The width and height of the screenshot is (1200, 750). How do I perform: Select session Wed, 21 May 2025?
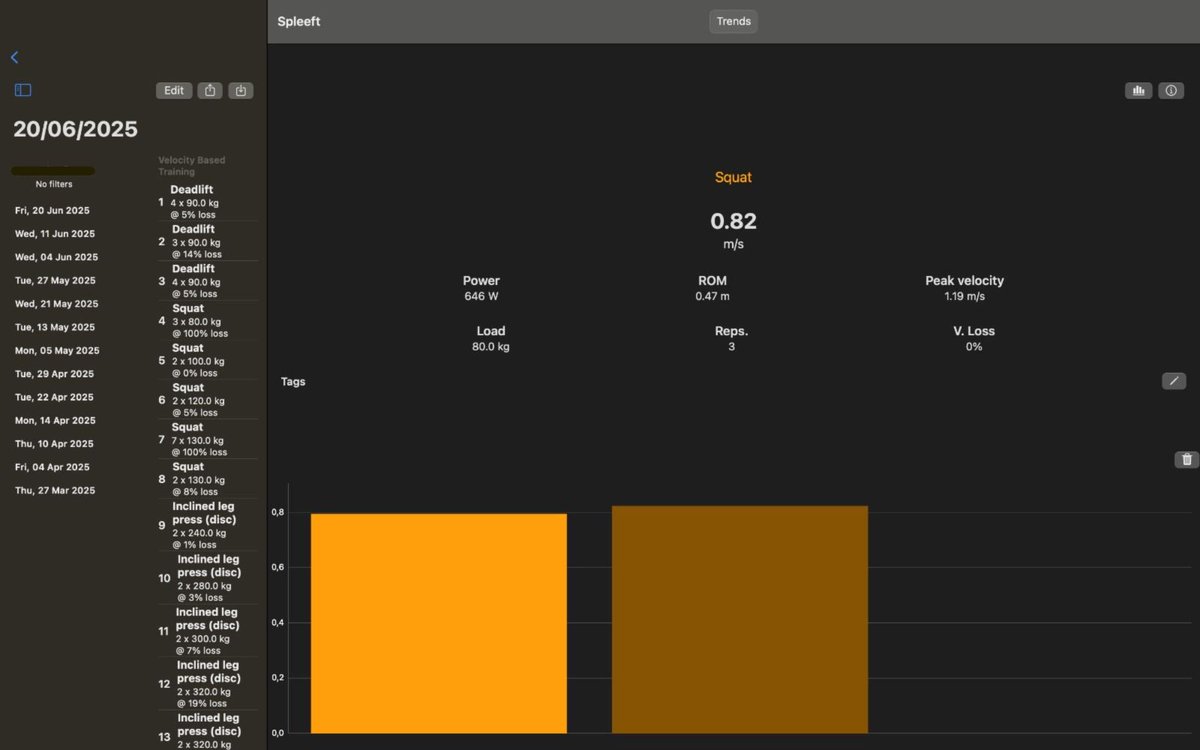[56, 304]
